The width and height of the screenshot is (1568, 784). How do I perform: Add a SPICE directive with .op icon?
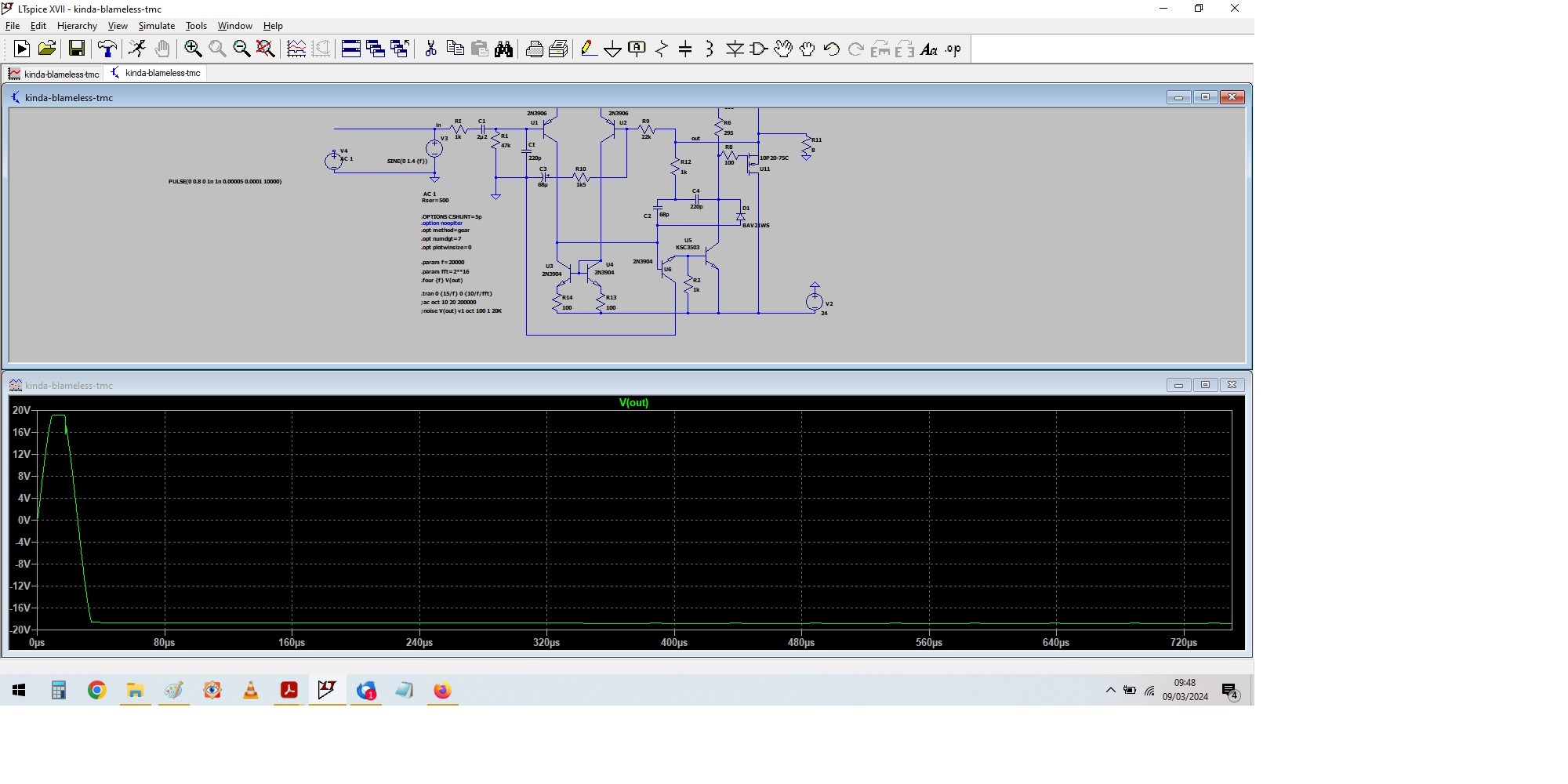click(953, 49)
